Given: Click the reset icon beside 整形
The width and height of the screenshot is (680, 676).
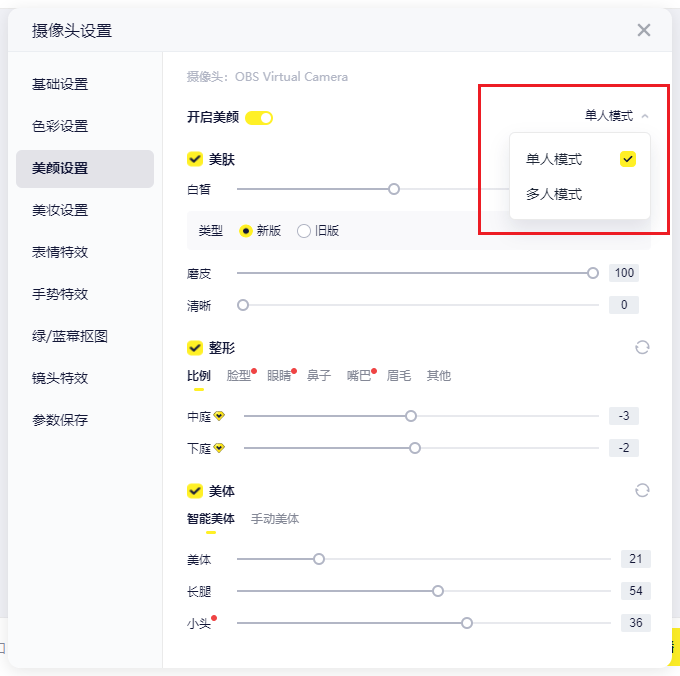Looking at the screenshot, I should tap(642, 348).
